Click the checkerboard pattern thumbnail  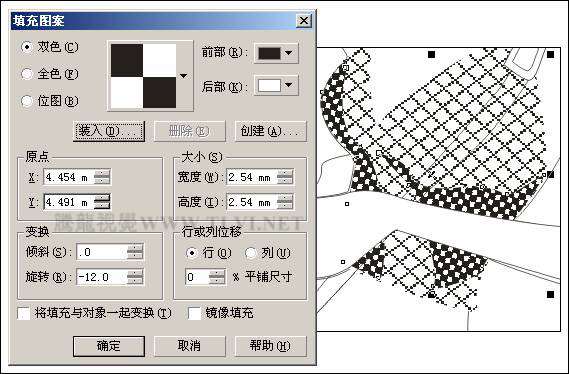click(x=143, y=76)
